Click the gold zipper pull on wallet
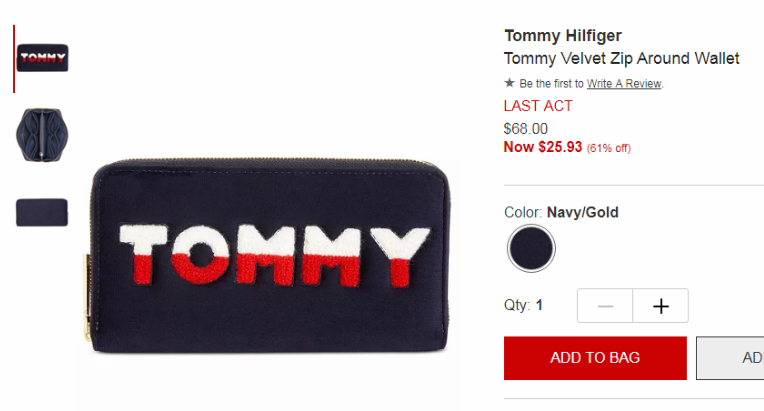This screenshot has height=411, width=764. coord(87,298)
